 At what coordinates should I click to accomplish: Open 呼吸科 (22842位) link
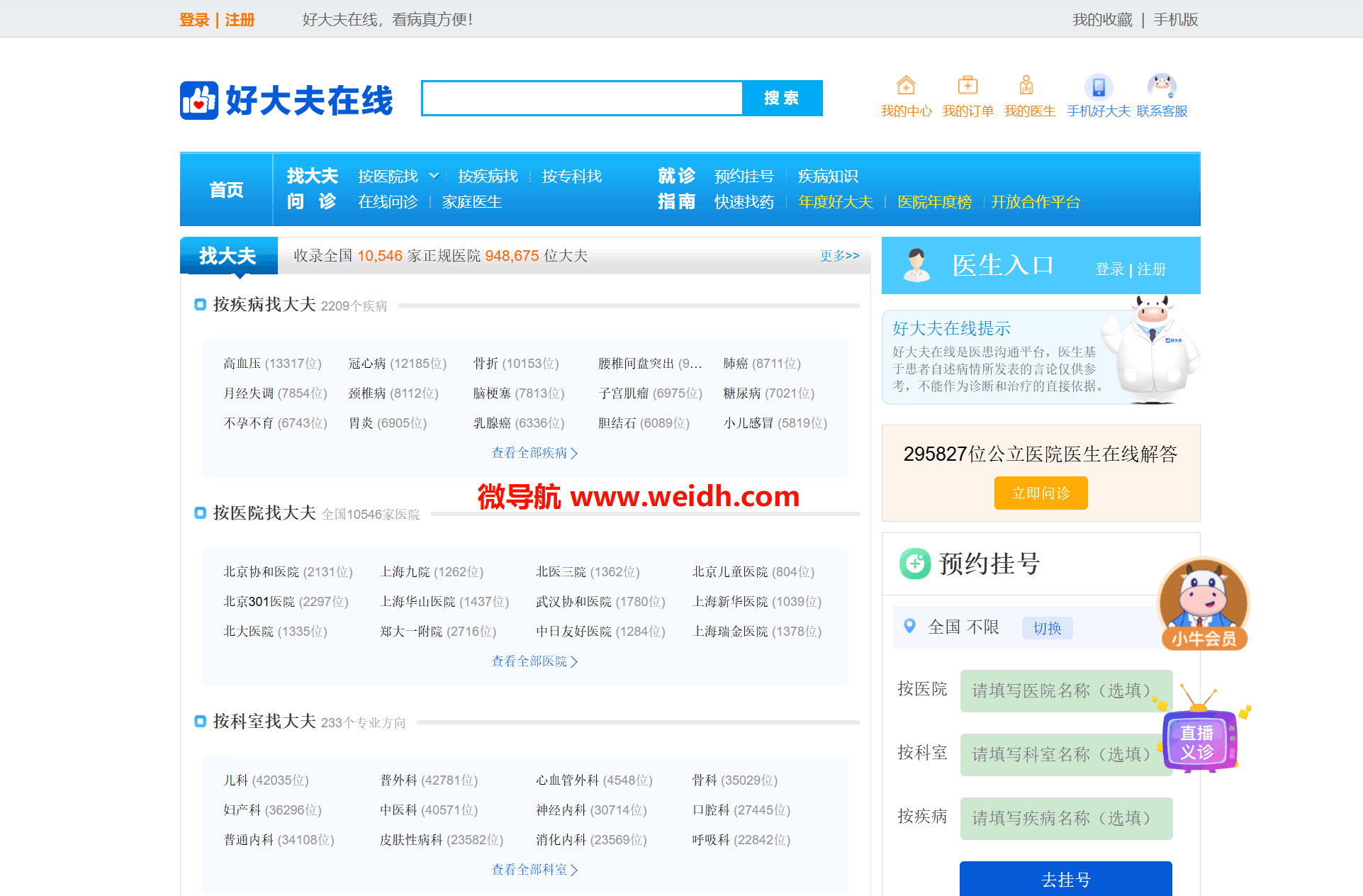(741, 839)
